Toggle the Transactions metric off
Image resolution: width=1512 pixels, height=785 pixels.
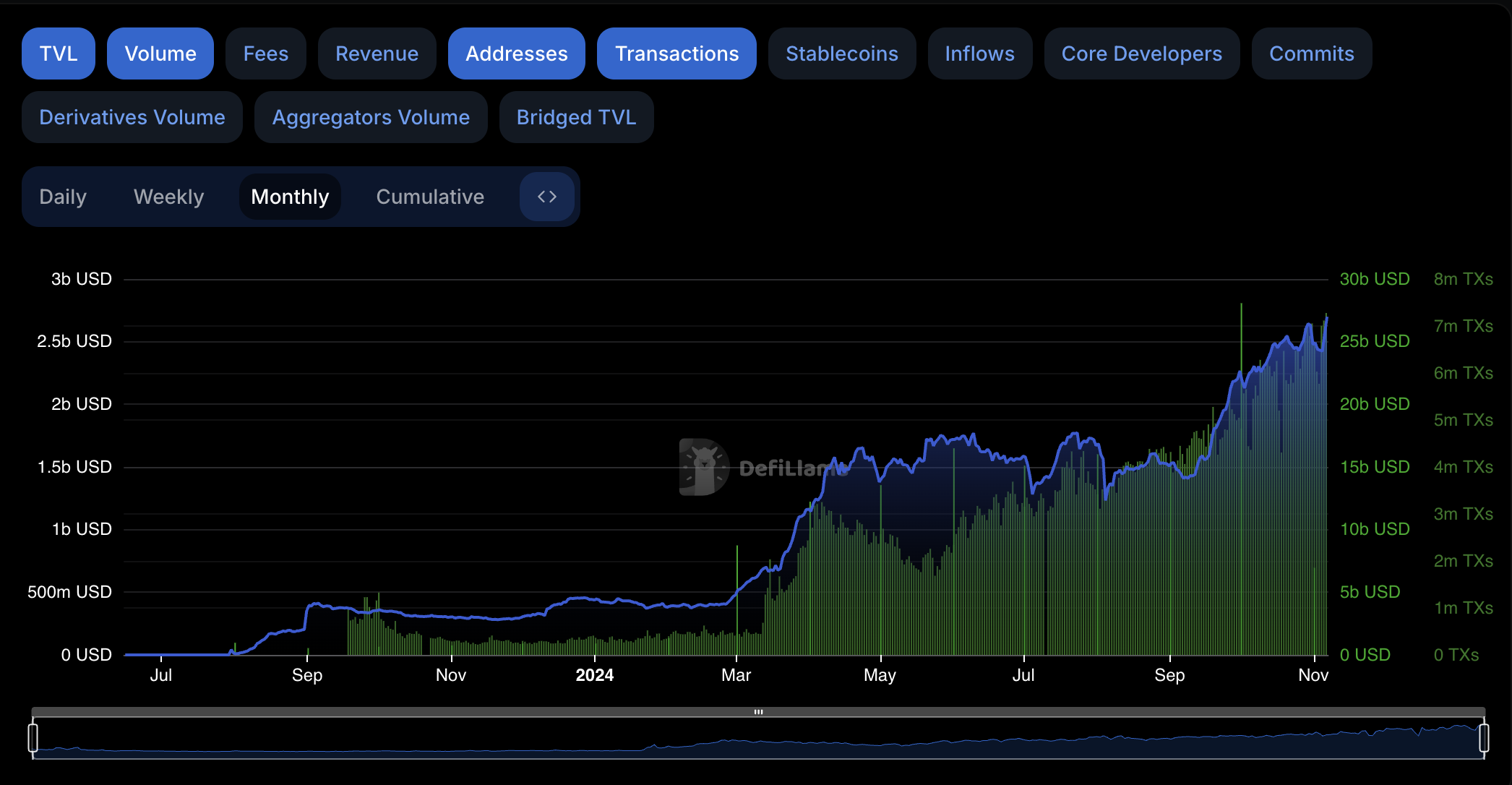tap(677, 53)
